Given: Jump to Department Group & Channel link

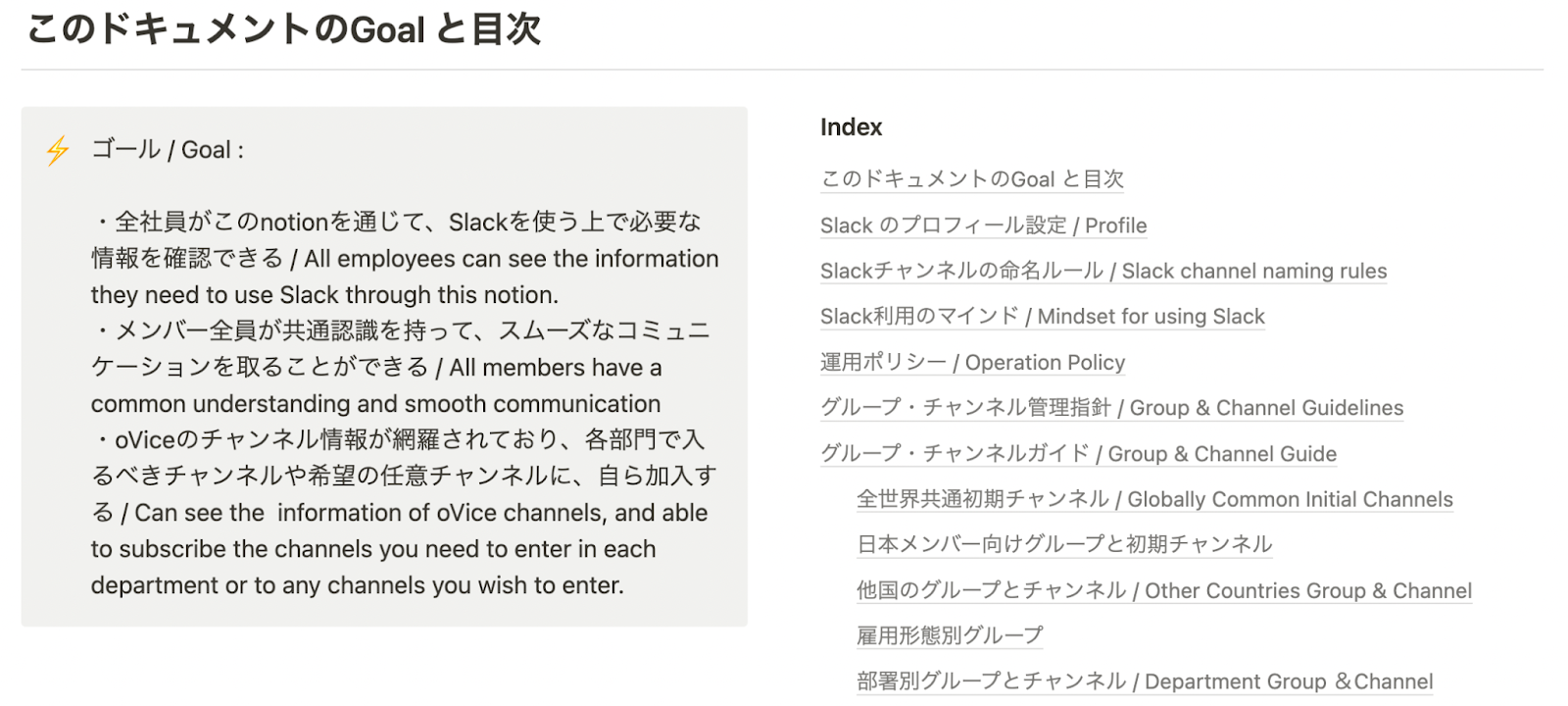Looking at the screenshot, I should pyautogui.click(x=1145, y=681).
